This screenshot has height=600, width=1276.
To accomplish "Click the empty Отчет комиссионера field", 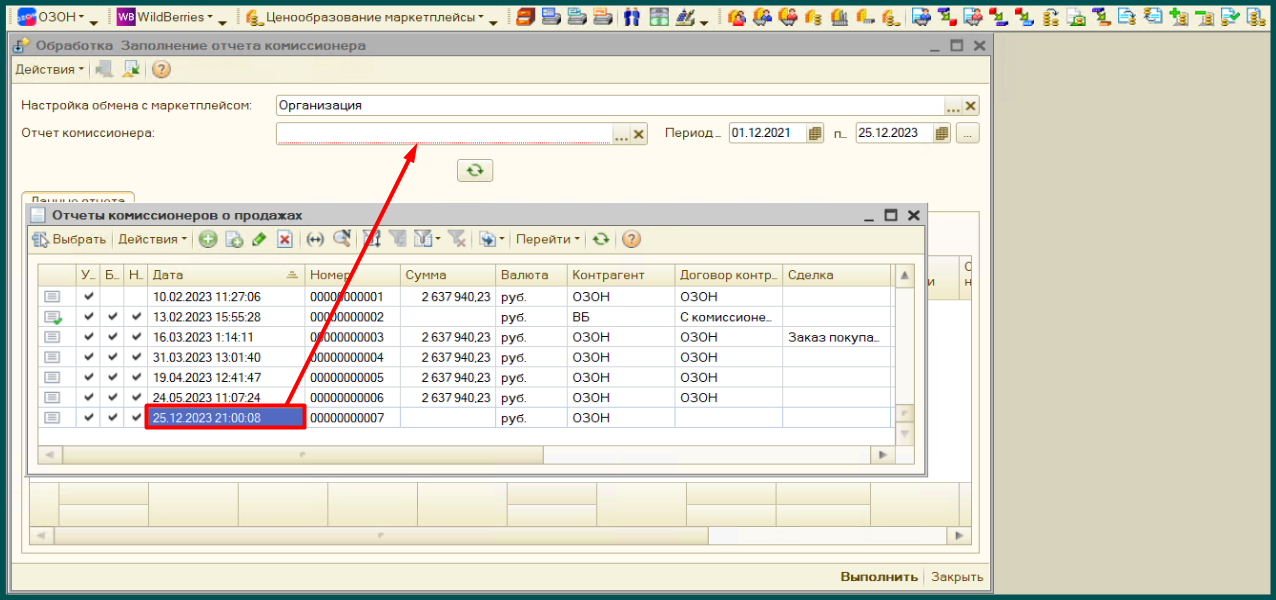I will point(444,134).
